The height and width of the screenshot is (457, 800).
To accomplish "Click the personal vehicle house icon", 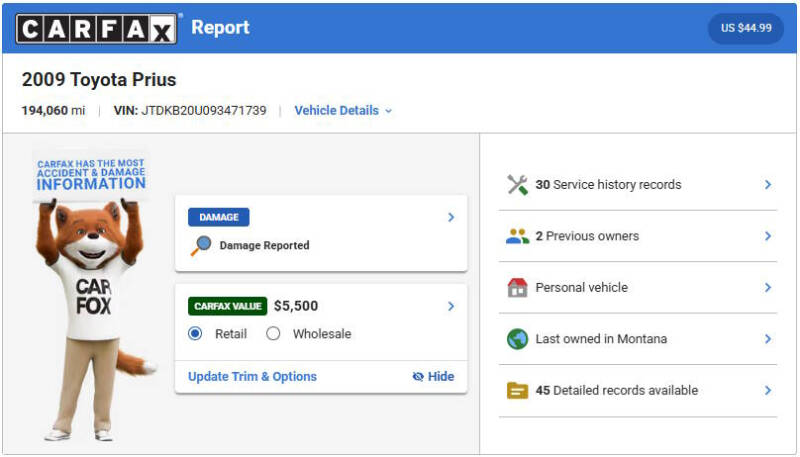I will (517, 288).
